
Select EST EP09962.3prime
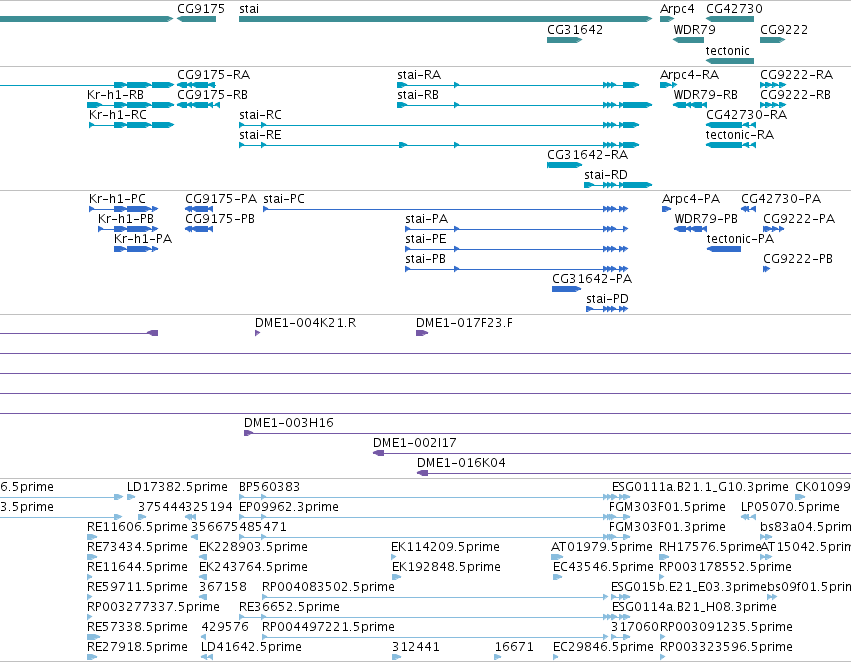tap(434, 517)
